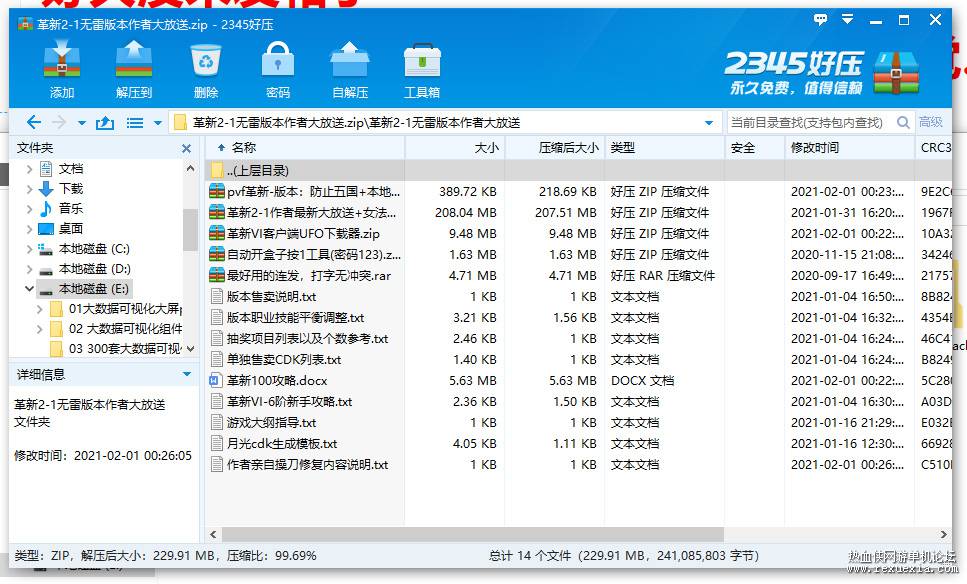Collapse the 详细信息 panel arrow
The image size is (967, 584).
coord(187,374)
